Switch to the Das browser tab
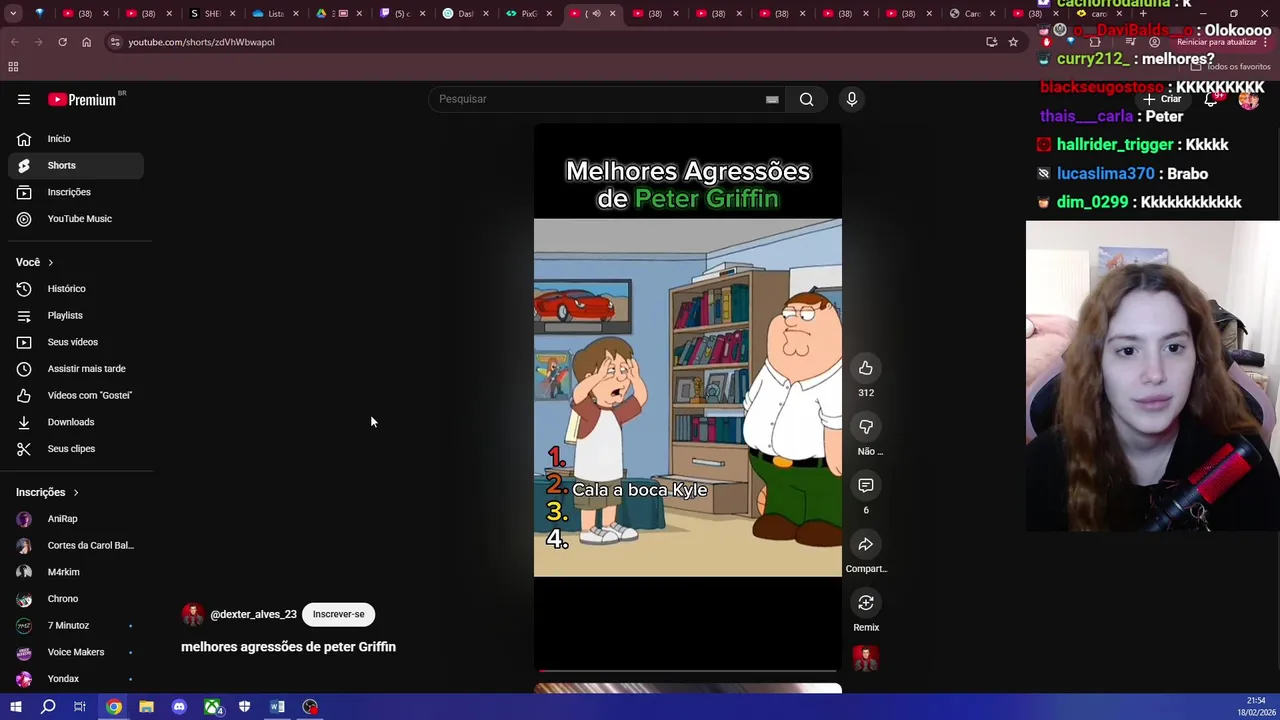Image resolution: width=1280 pixels, height=720 pixels. 462,14
